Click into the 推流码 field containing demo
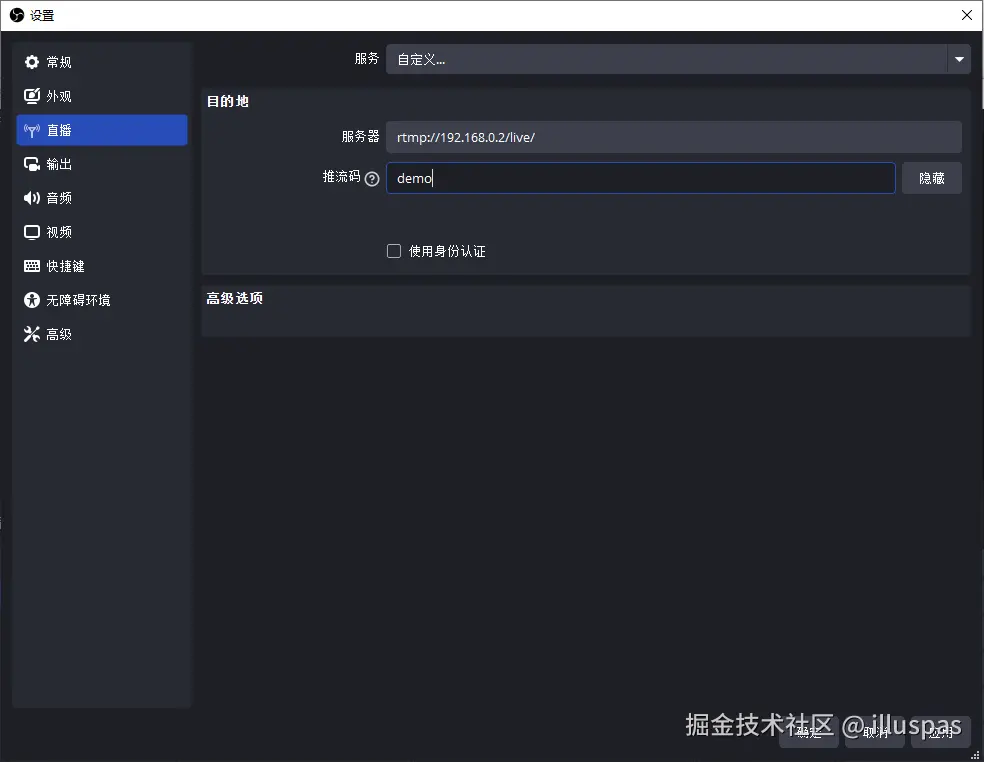The image size is (984, 762). tap(641, 178)
